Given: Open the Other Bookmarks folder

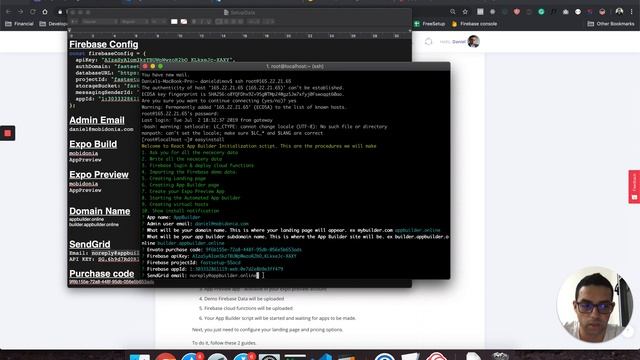Looking at the screenshot, I should click(x=611, y=24).
